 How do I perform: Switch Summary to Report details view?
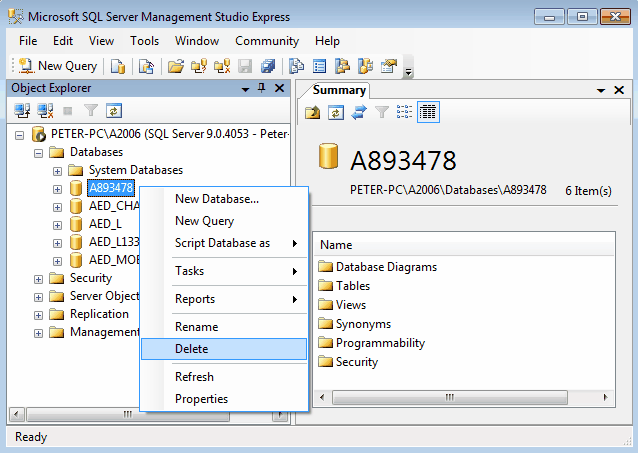click(x=428, y=112)
